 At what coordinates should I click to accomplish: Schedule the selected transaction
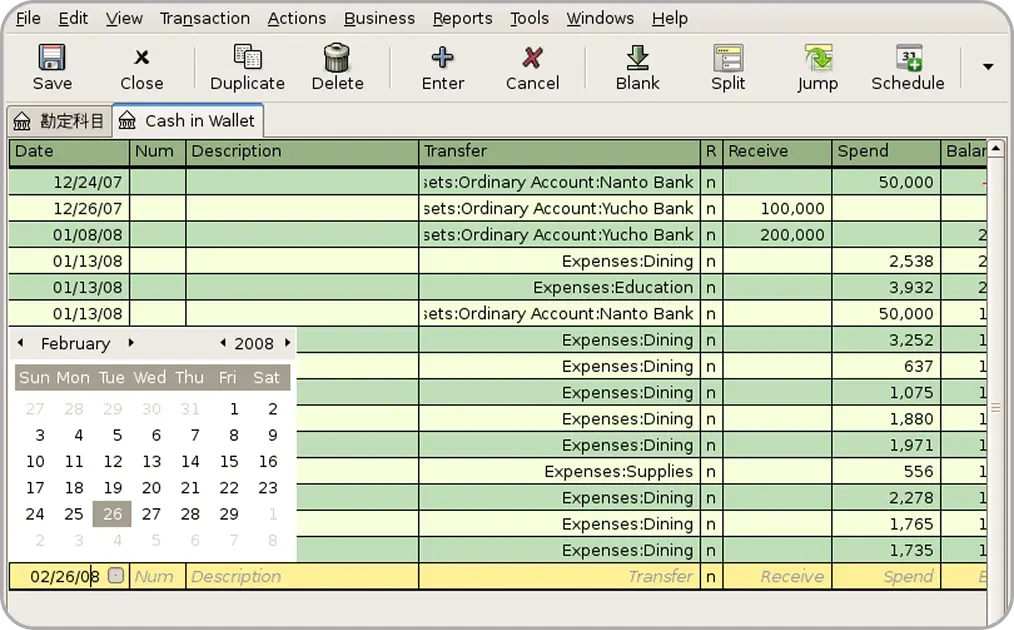pos(906,66)
